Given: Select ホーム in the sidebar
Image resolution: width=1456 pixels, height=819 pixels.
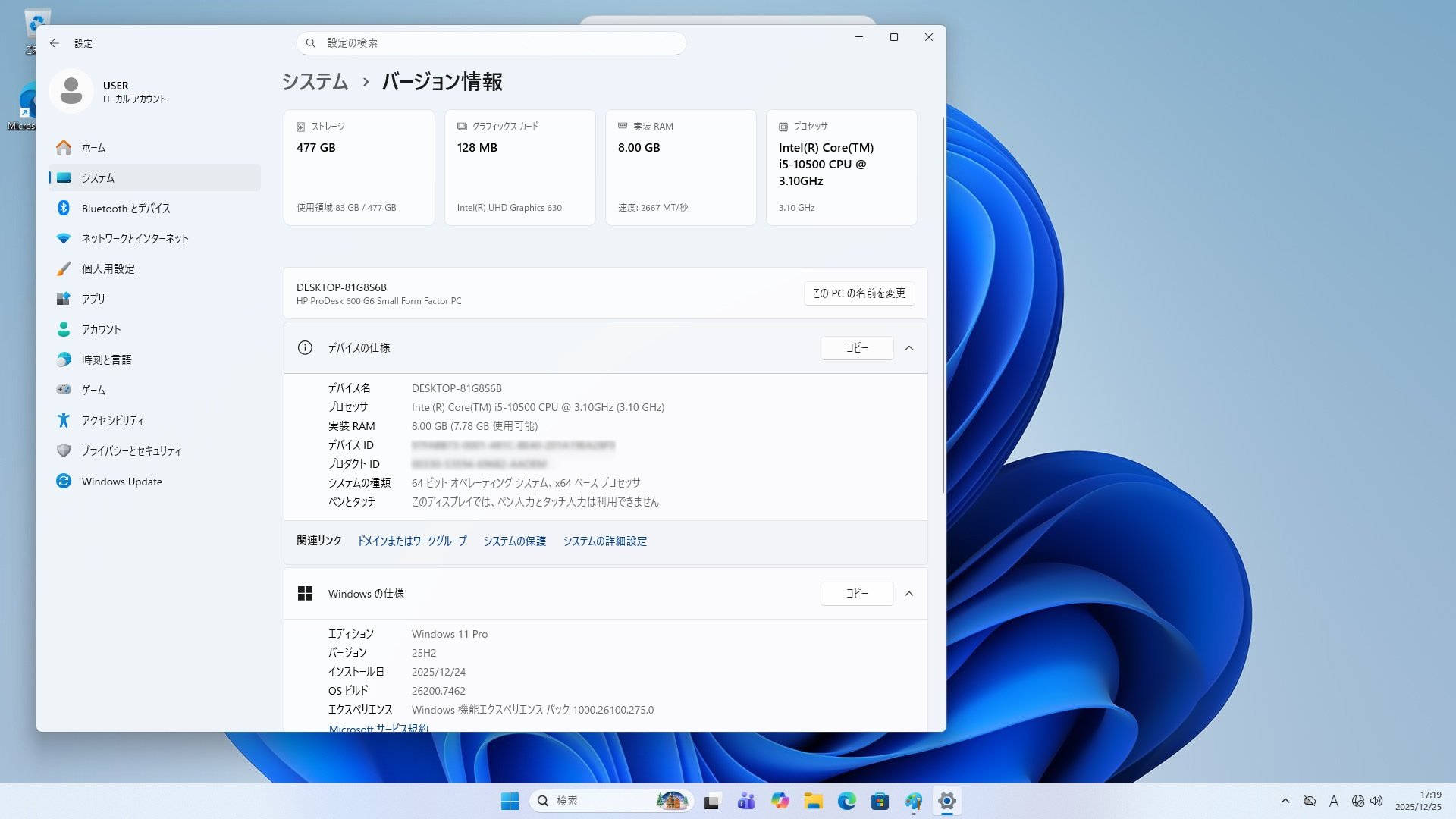Looking at the screenshot, I should click(93, 147).
